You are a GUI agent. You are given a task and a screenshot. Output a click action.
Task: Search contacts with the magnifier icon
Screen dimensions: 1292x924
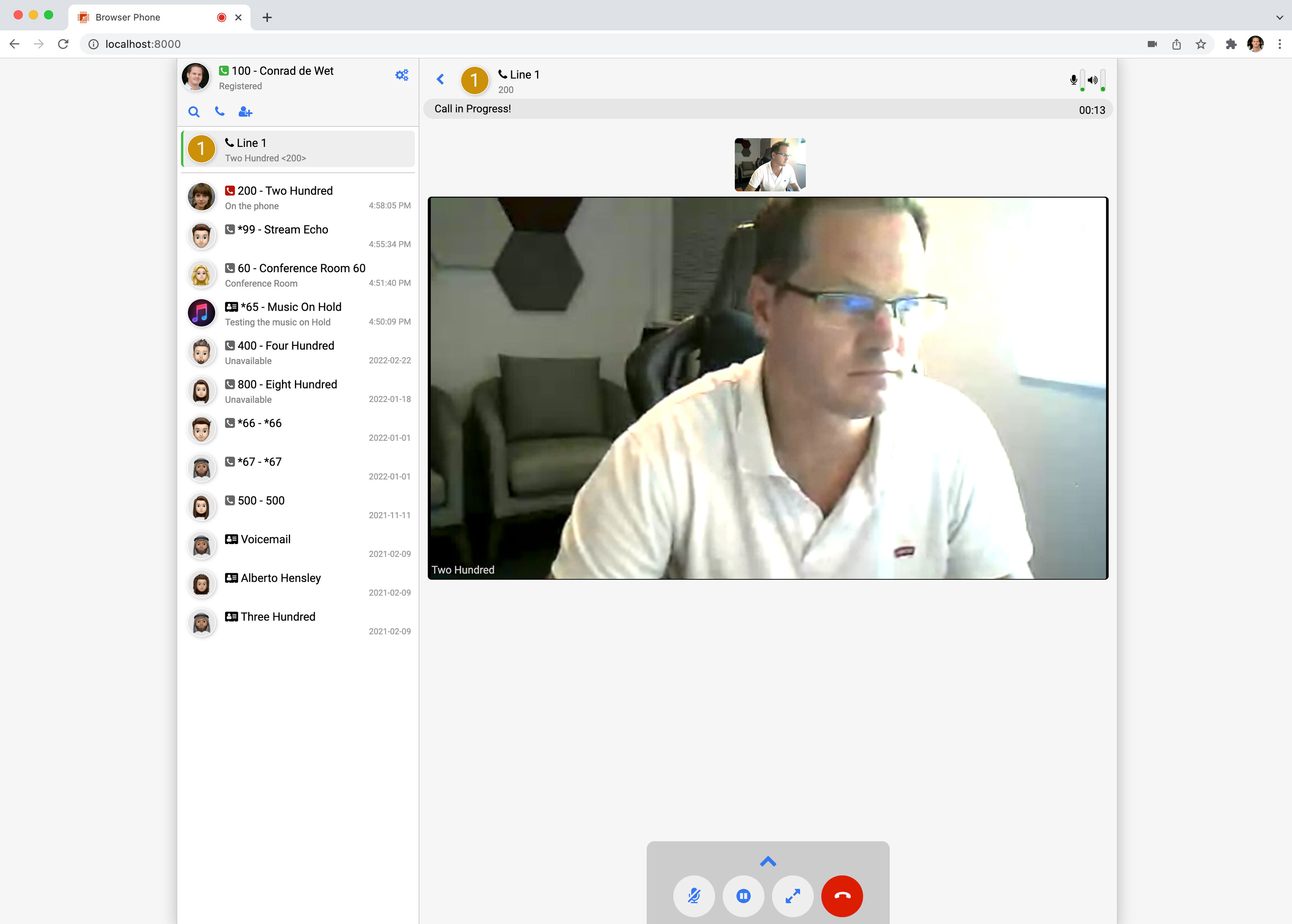click(194, 111)
